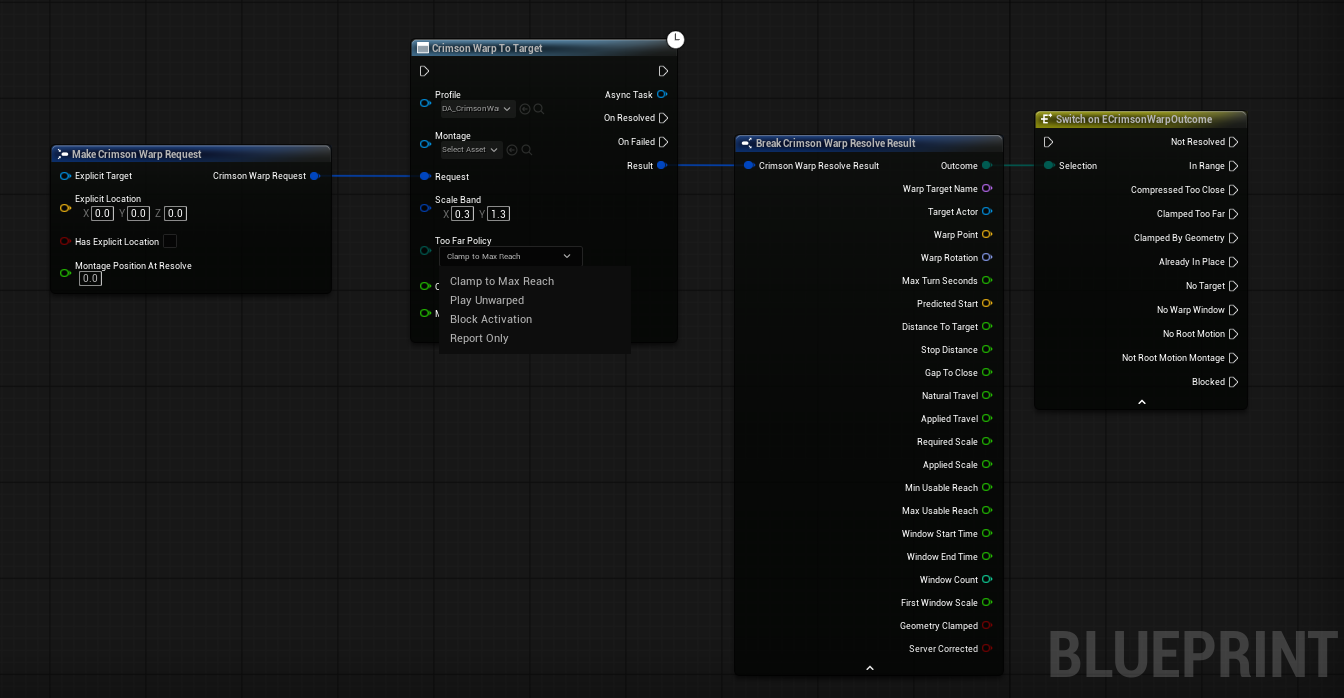Click the Applied Scale float pin
This screenshot has height=698, width=1344.
point(987,464)
